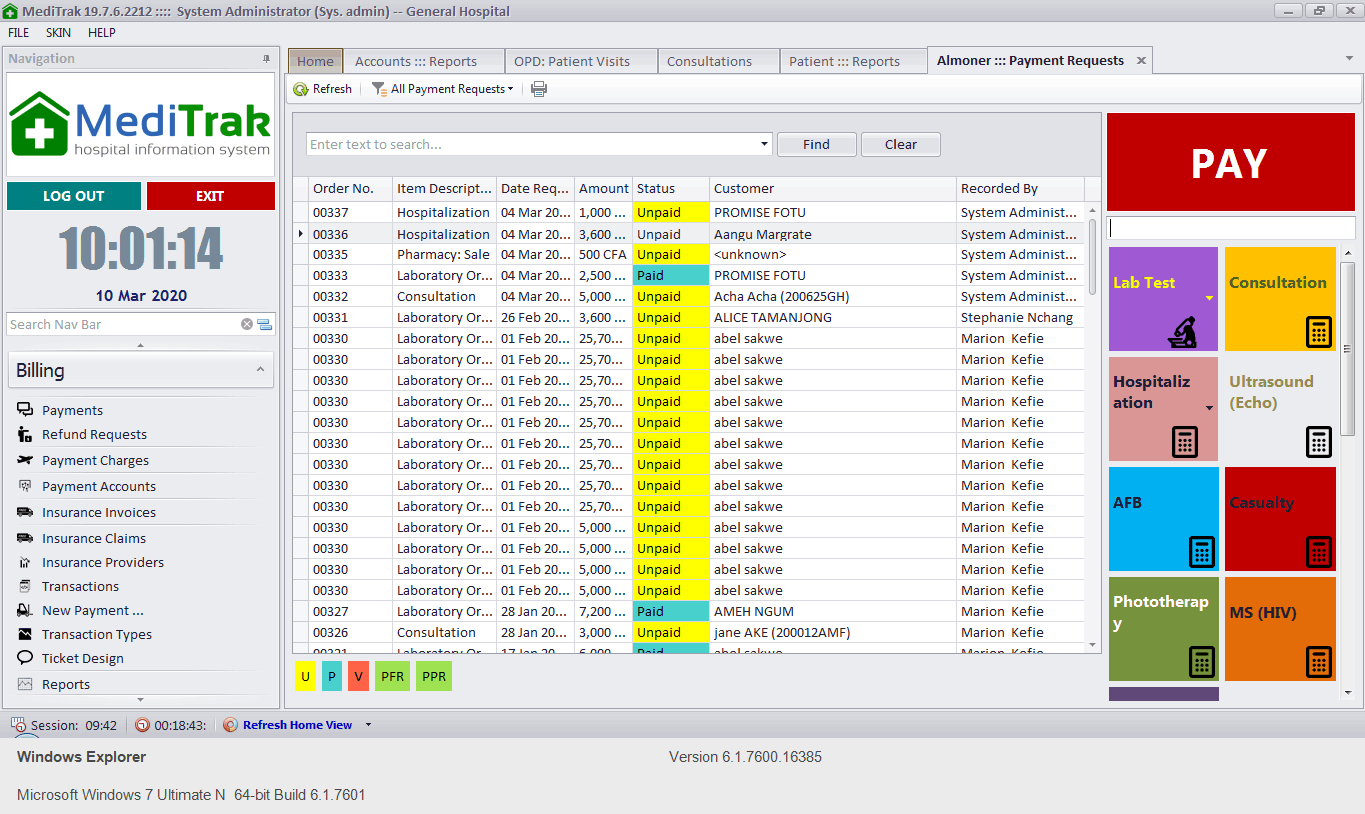Select the Phototherapy payment tile
Image resolution: width=1365 pixels, height=814 pixels.
(1163, 629)
